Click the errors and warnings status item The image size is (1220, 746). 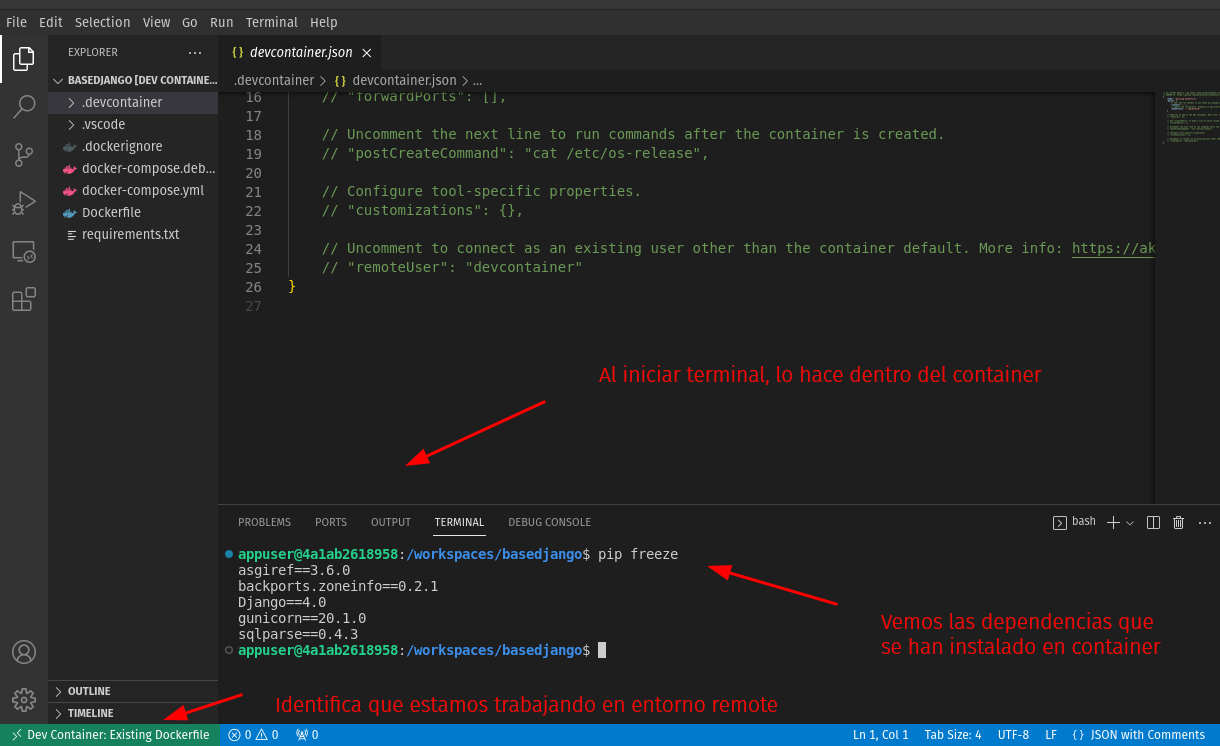[253, 735]
